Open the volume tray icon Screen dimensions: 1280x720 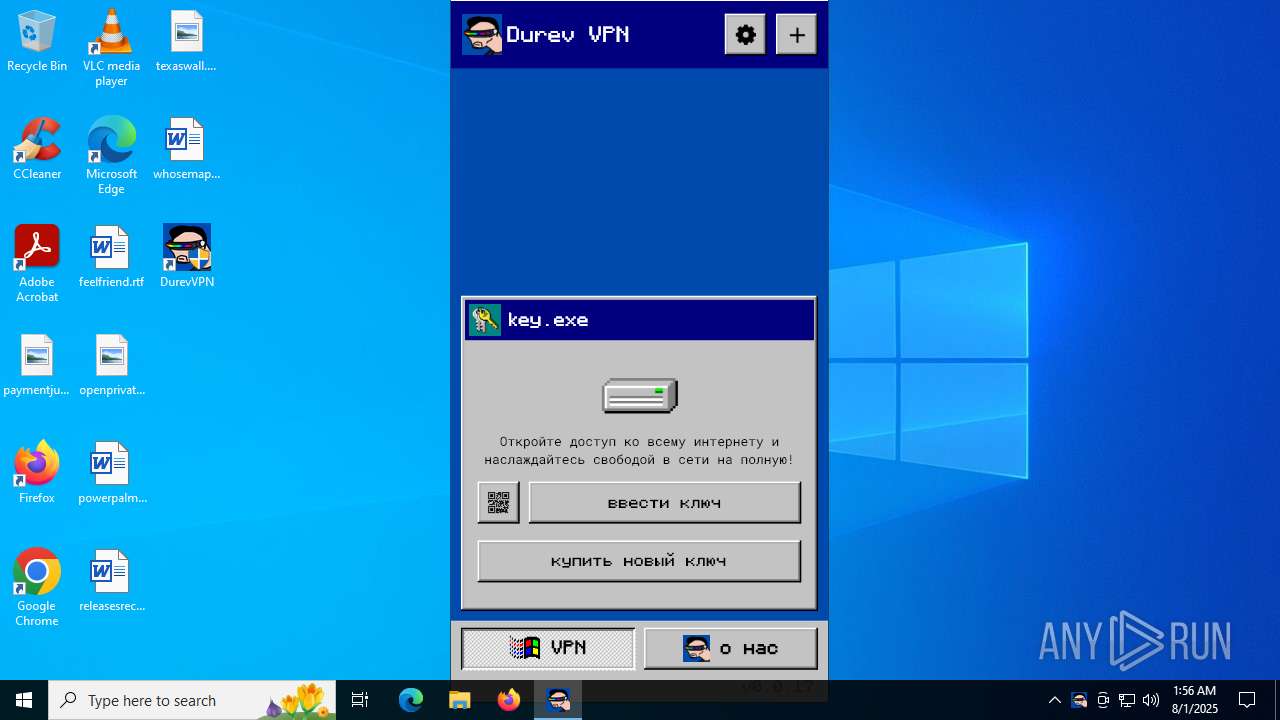[1151, 700]
